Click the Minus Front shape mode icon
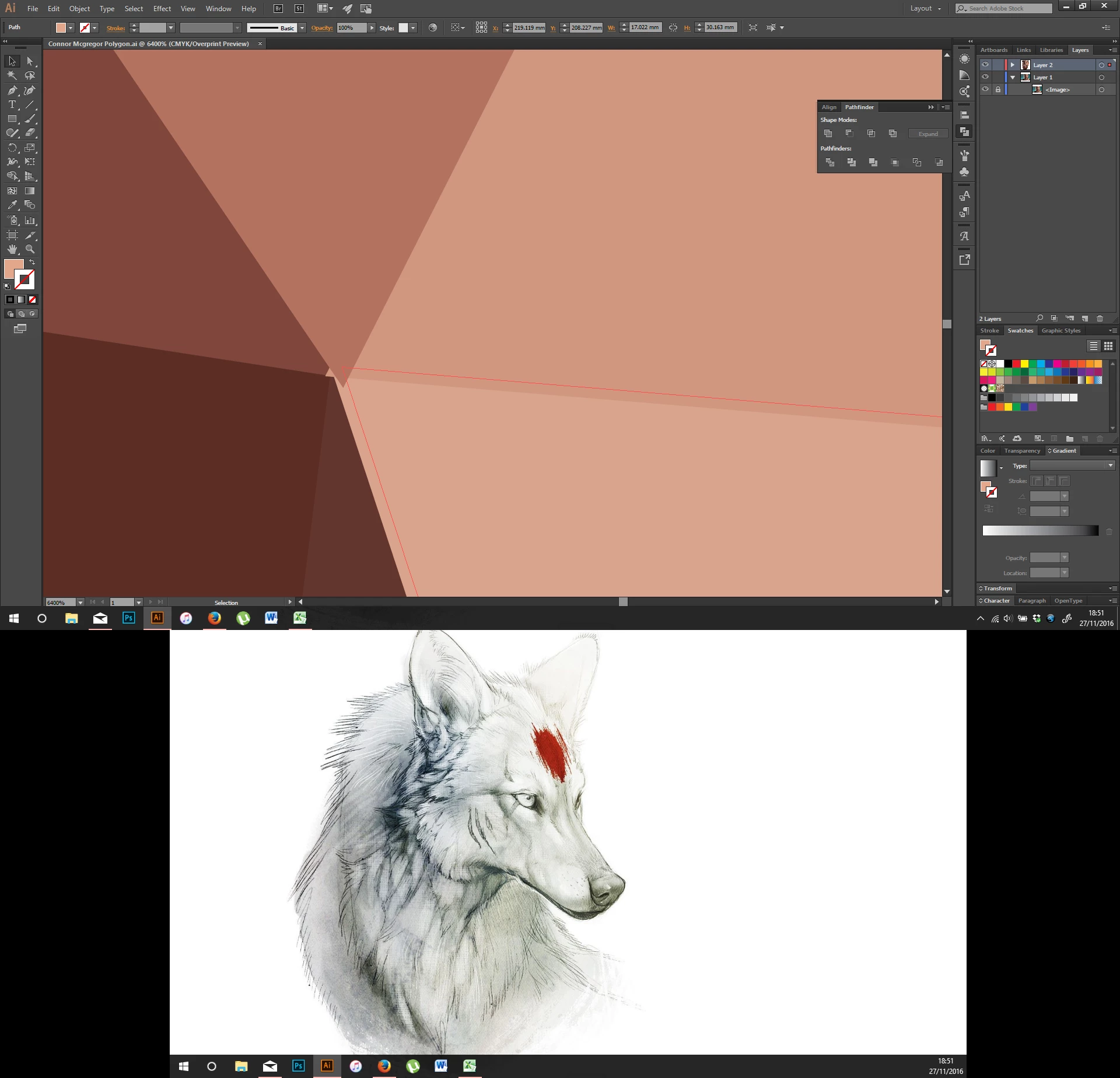Viewport: 1120px width, 1078px height. pyautogui.click(x=849, y=134)
